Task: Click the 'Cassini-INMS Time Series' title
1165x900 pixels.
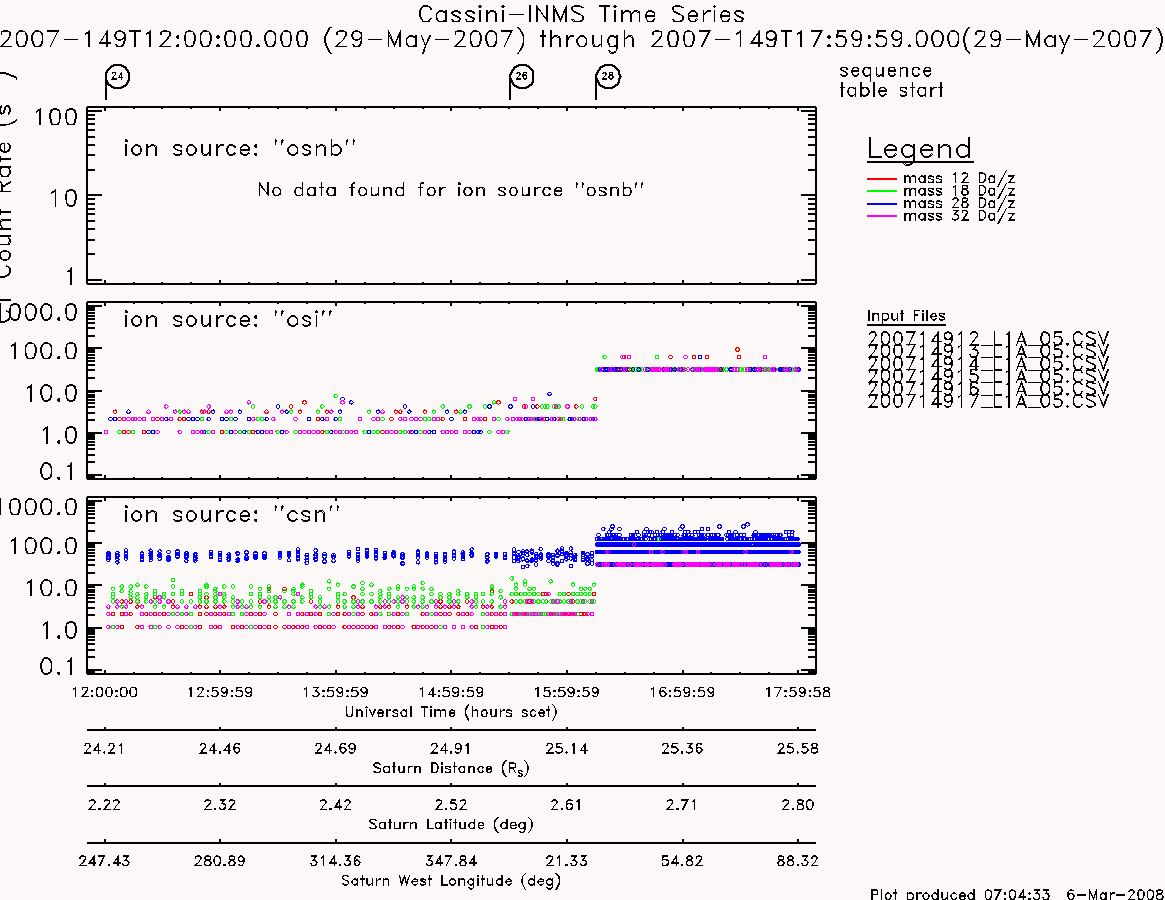Action: pyautogui.click(x=581, y=14)
